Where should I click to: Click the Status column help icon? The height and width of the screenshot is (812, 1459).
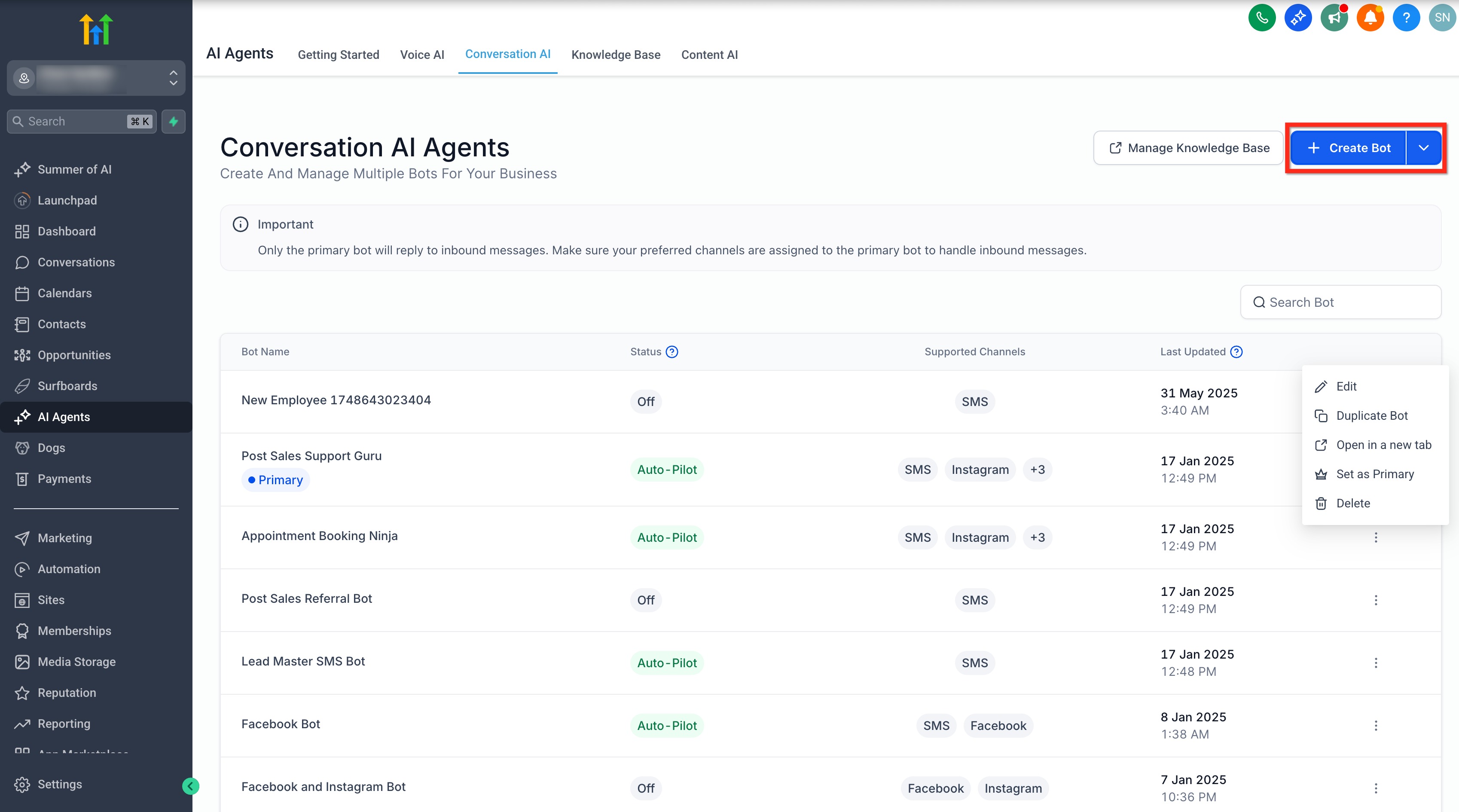pyautogui.click(x=672, y=351)
